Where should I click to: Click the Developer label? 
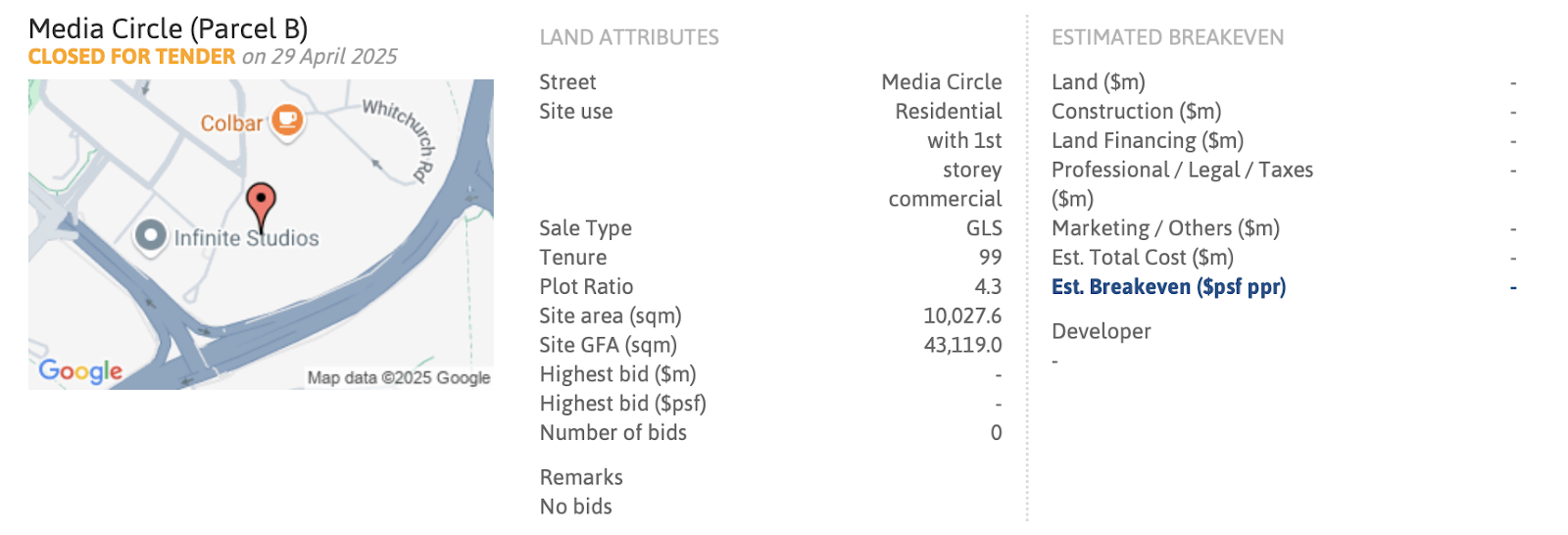(1102, 331)
